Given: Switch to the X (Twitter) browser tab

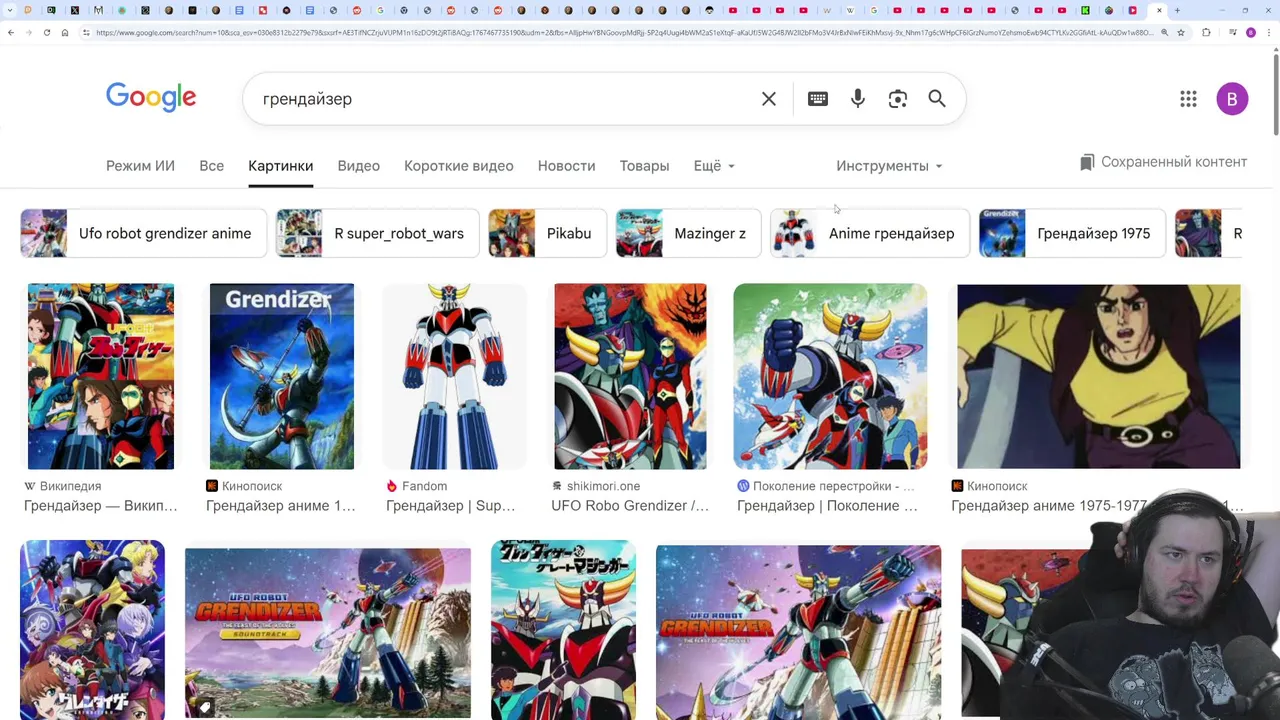Looking at the screenshot, I should pos(75,10).
